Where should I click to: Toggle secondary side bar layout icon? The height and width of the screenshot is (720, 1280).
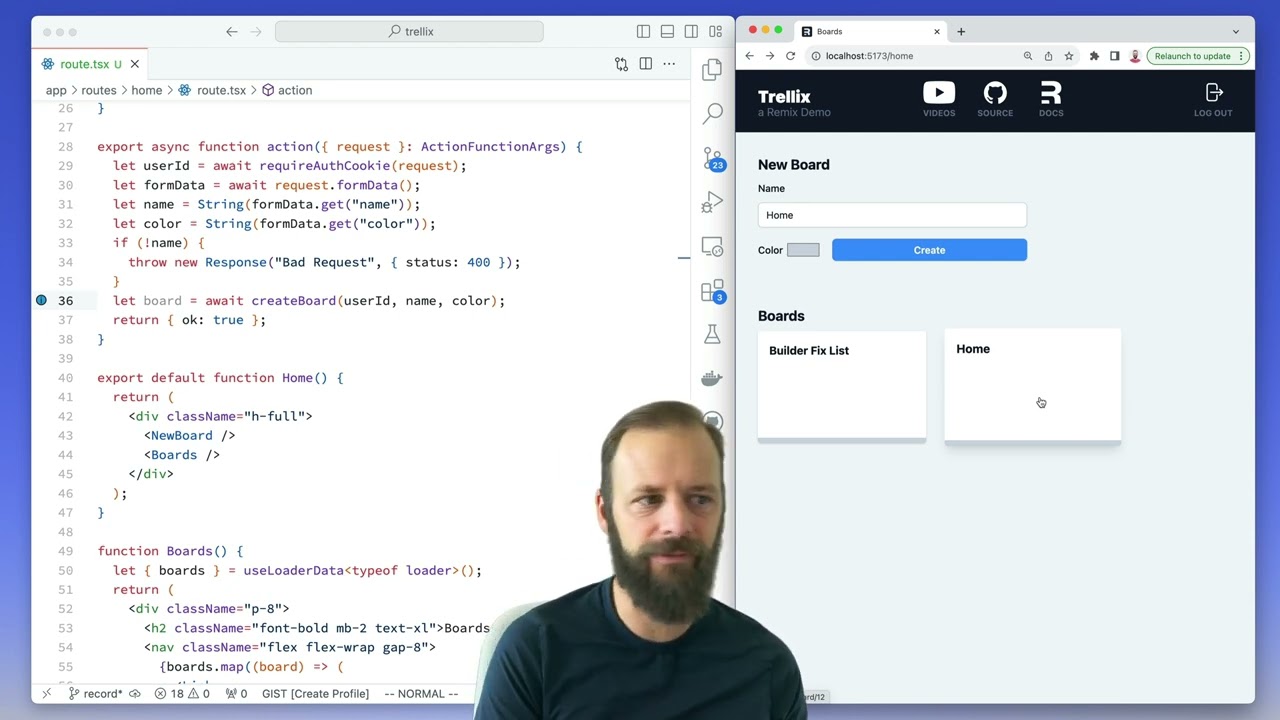[691, 32]
